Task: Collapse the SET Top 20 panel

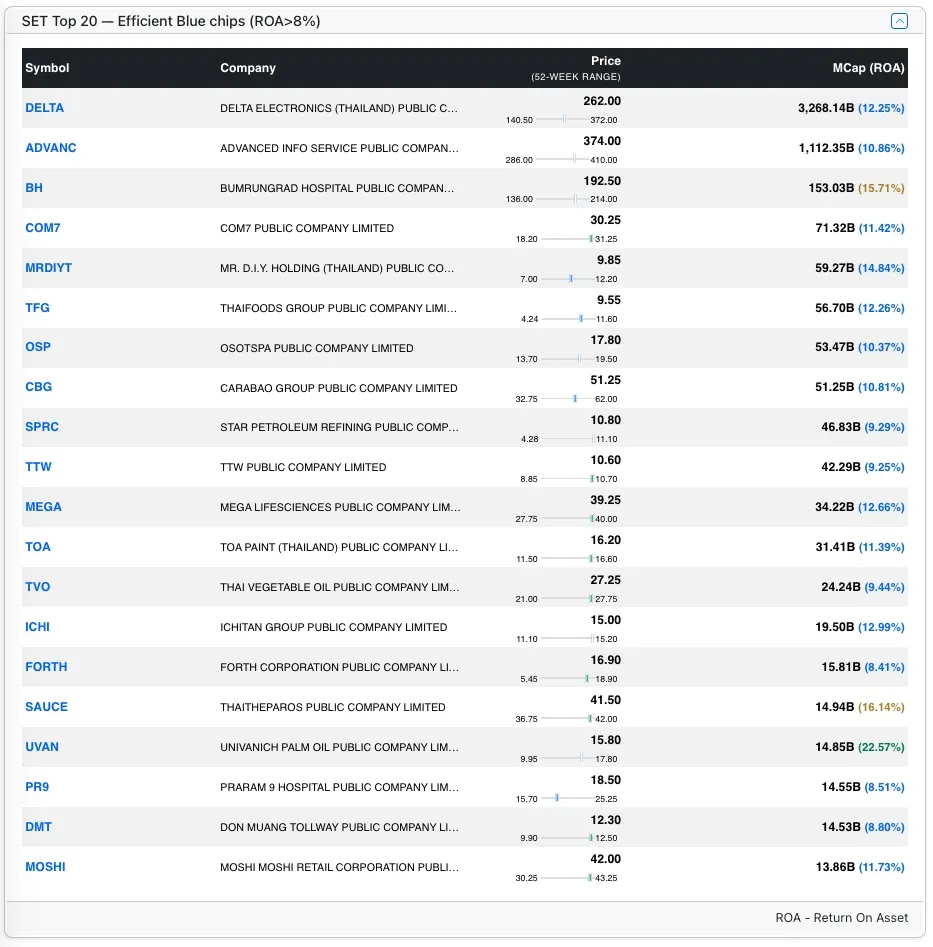Action: pyautogui.click(x=899, y=21)
